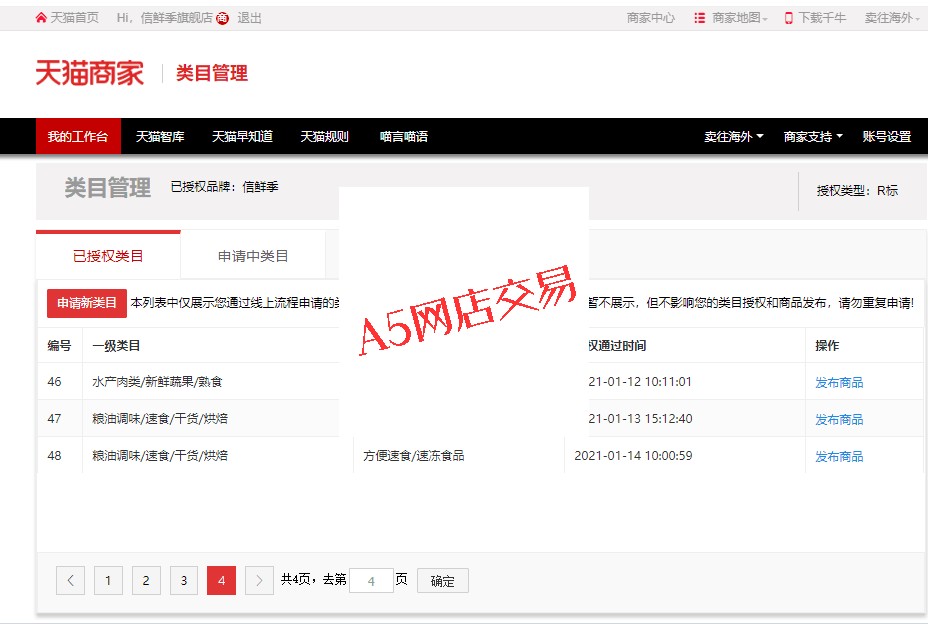Viewport: 928px width, 624px height.
Task: Open 商家中心 link
Action: (x=650, y=18)
